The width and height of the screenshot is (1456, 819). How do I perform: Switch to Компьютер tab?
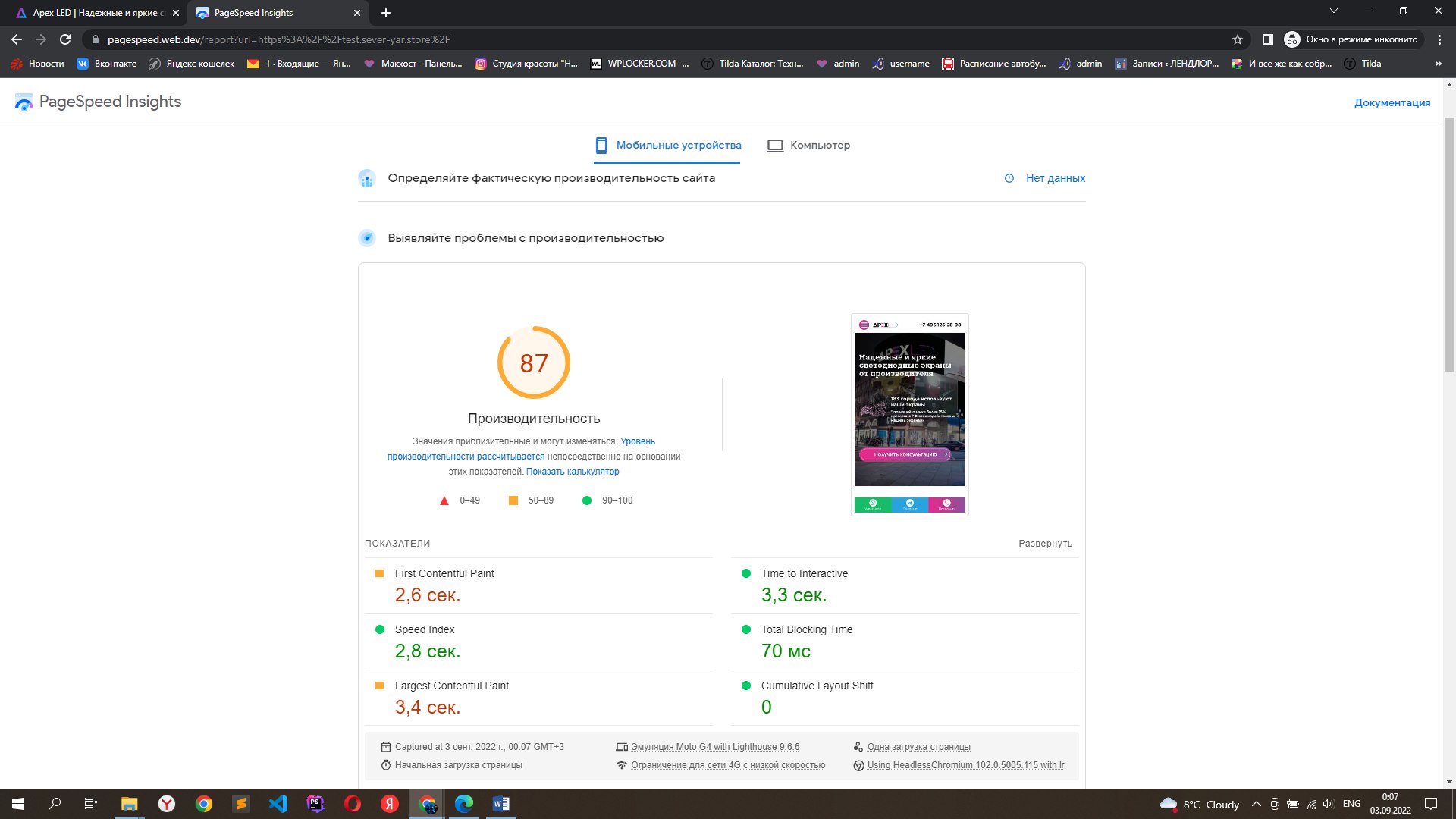pos(808,145)
